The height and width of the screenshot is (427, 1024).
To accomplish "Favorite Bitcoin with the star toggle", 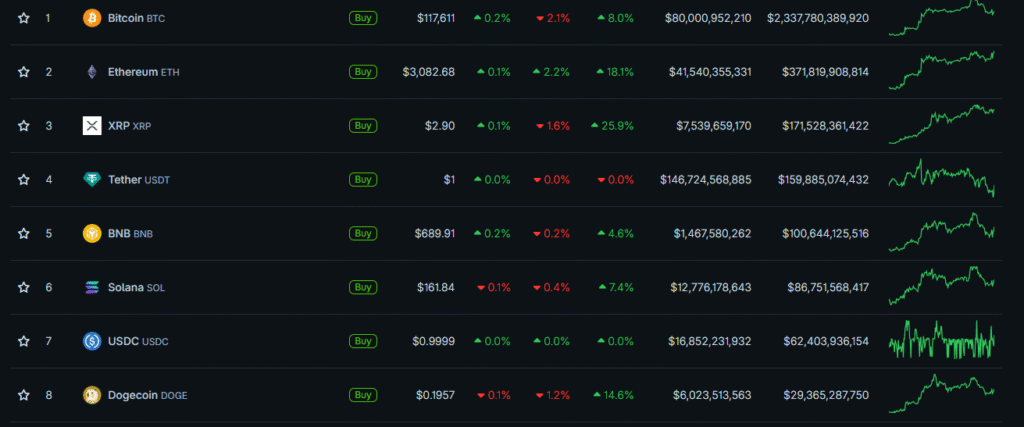I will (x=23, y=18).
